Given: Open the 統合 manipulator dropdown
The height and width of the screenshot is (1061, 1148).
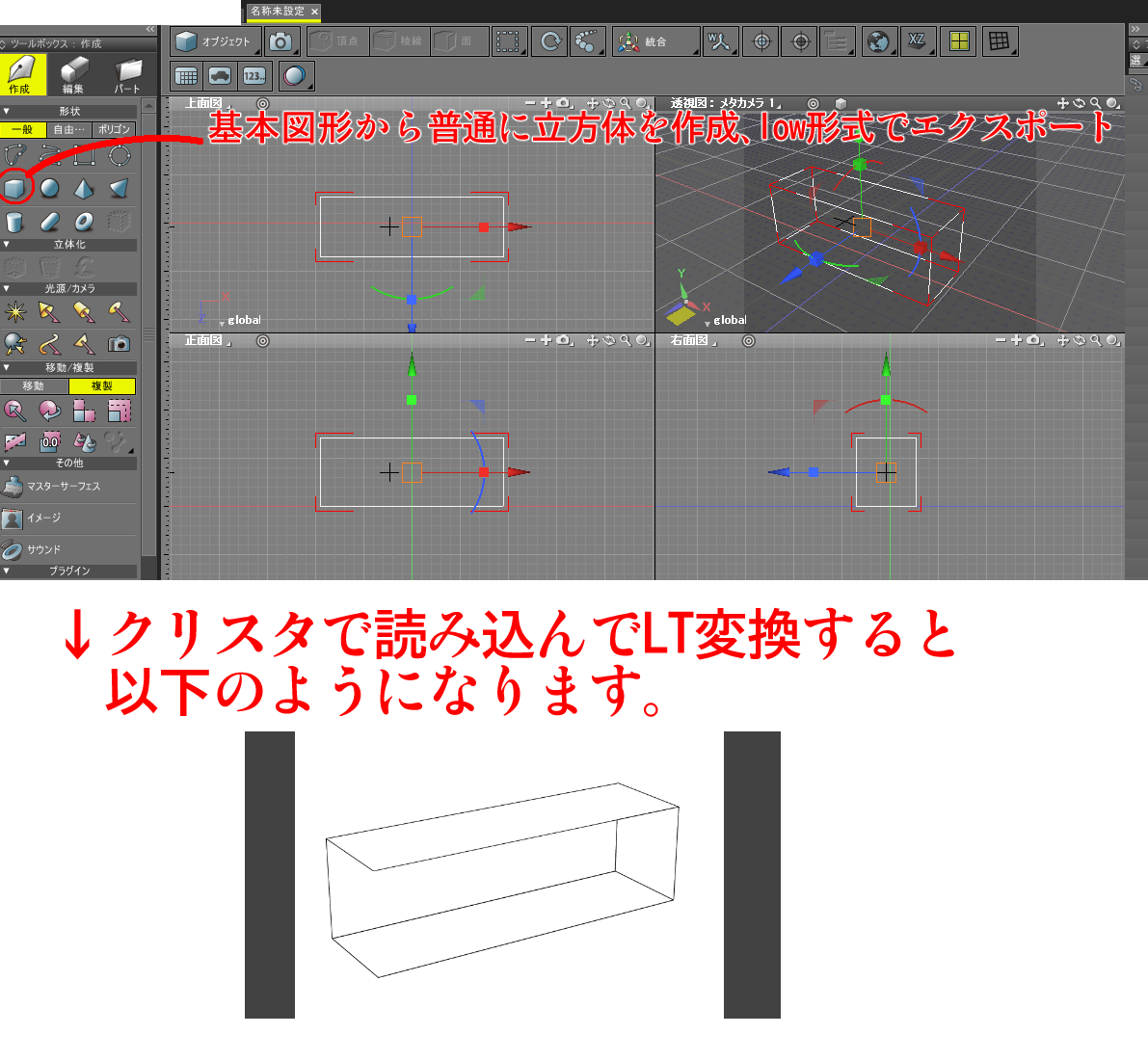Looking at the screenshot, I should coord(656,41).
